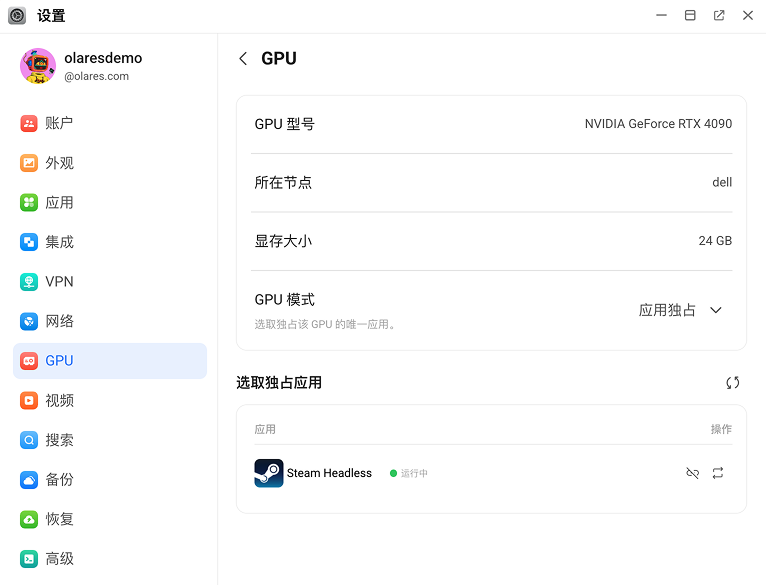Screen dimensions: 766x585
Task: Click the 恢复 restore icon
Action: [29, 519]
